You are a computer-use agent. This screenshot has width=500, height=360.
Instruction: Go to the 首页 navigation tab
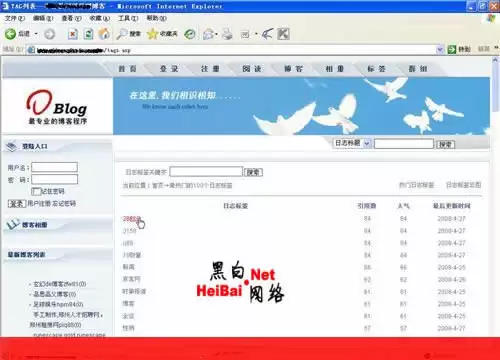pos(128,69)
